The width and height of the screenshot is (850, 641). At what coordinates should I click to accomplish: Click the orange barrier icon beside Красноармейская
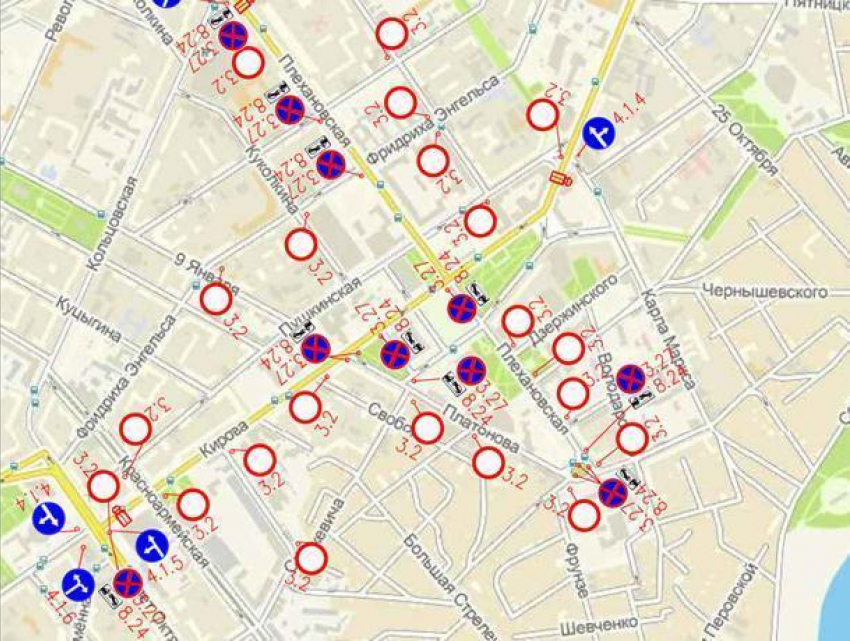[122, 516]
